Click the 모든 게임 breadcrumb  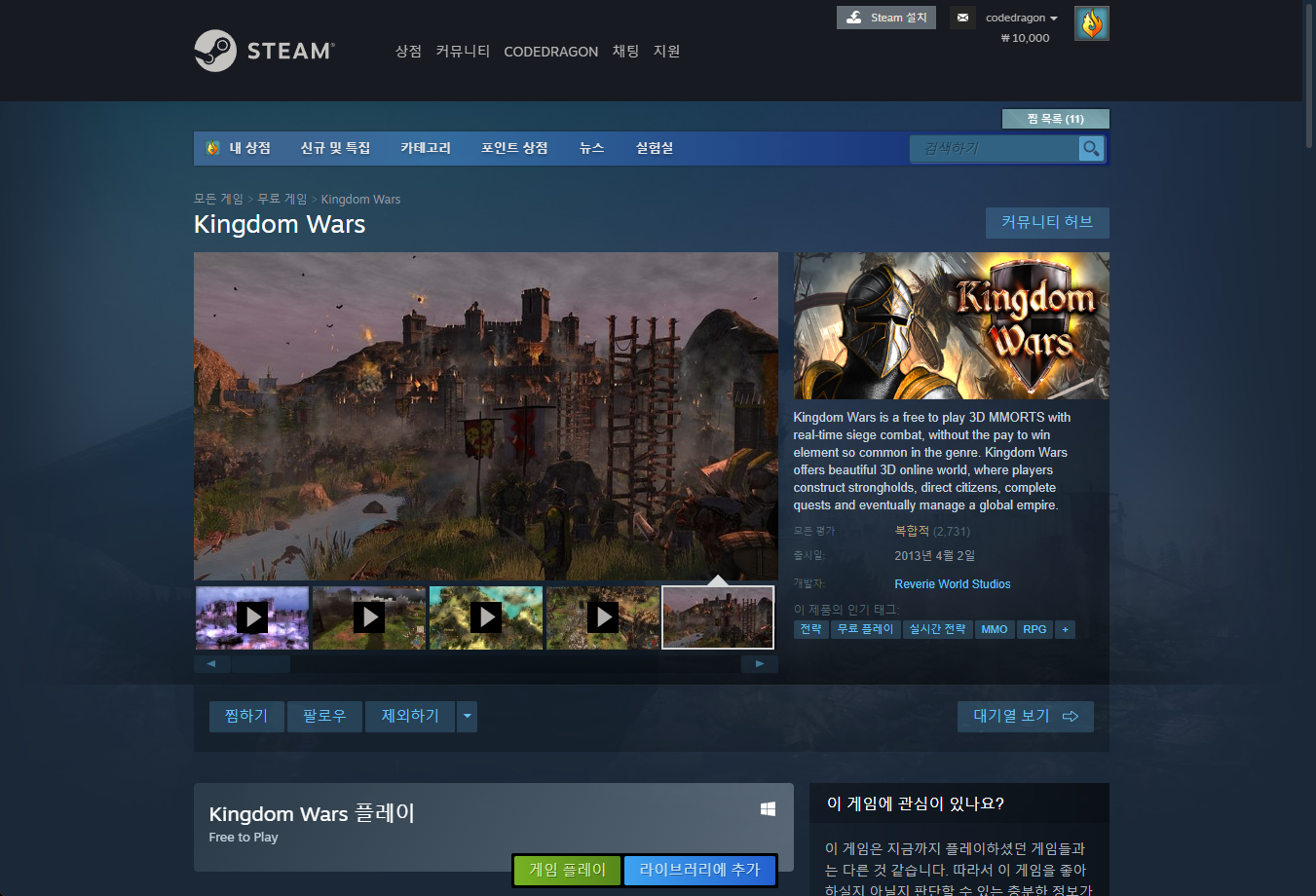[218, 199]
